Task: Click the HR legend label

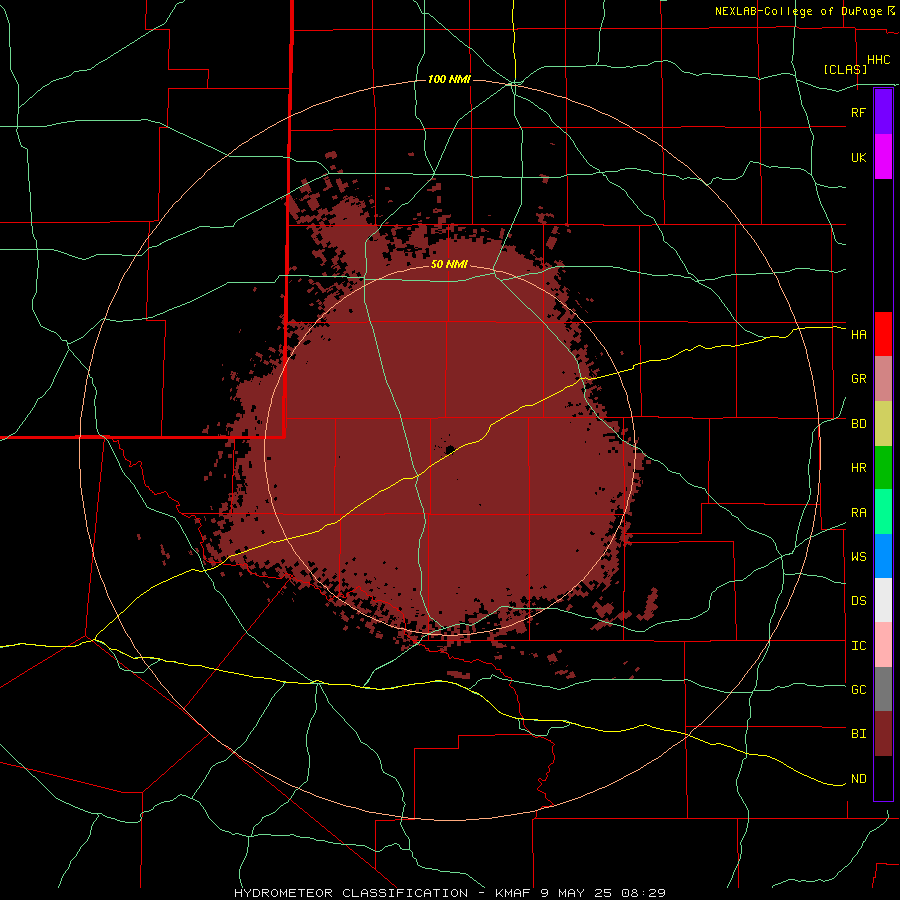Action: 858,467
